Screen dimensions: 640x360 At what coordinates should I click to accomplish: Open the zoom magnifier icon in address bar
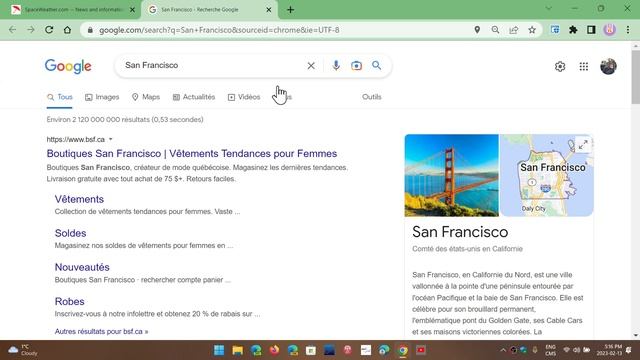(495, 30)
